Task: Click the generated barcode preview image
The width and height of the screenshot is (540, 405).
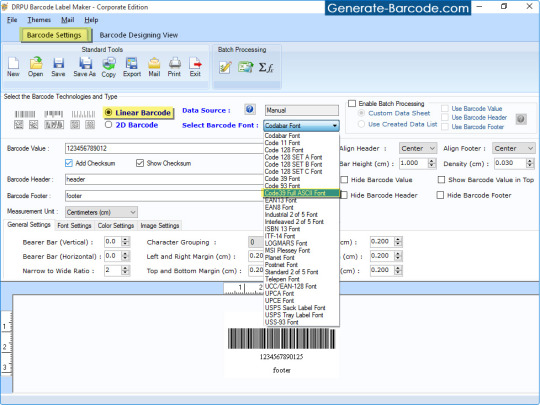Action: click(x=281, y=339)
